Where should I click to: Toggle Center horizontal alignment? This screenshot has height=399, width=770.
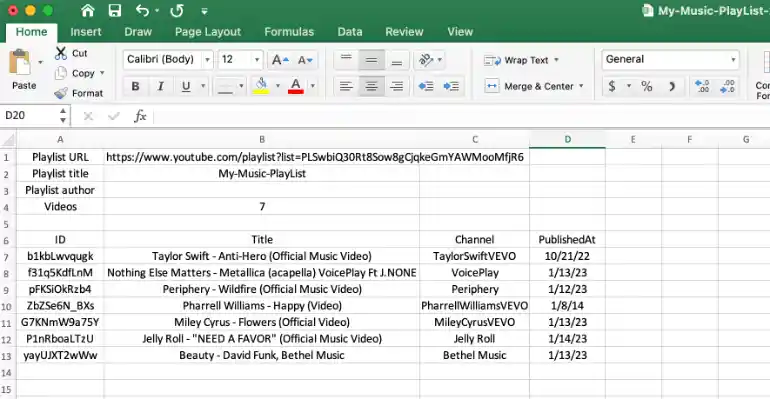tap(371, 86)
